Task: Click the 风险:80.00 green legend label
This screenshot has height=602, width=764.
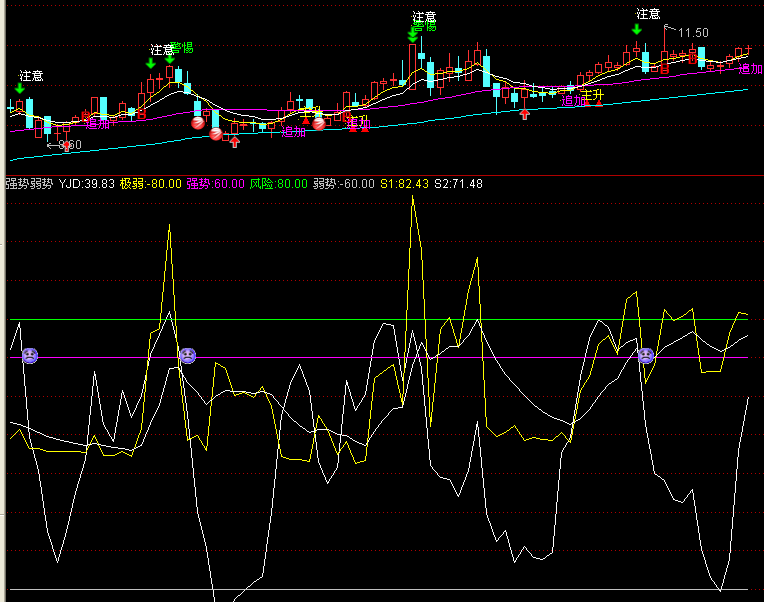Action: 279,184
